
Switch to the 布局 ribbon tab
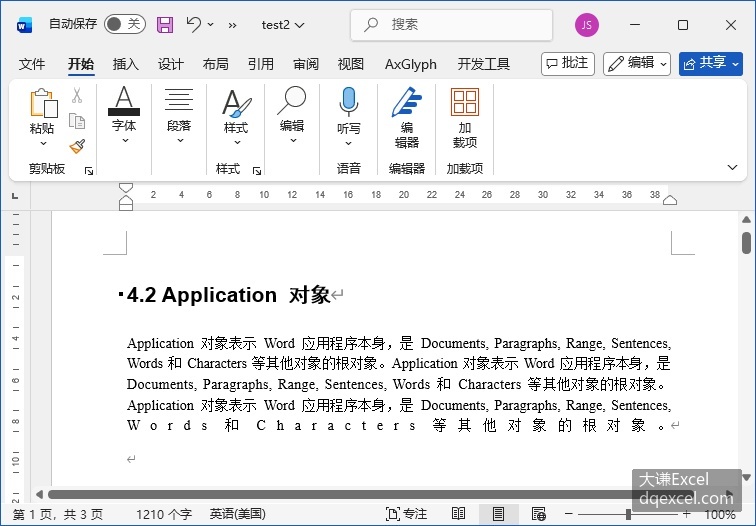(x=216, y=64)
